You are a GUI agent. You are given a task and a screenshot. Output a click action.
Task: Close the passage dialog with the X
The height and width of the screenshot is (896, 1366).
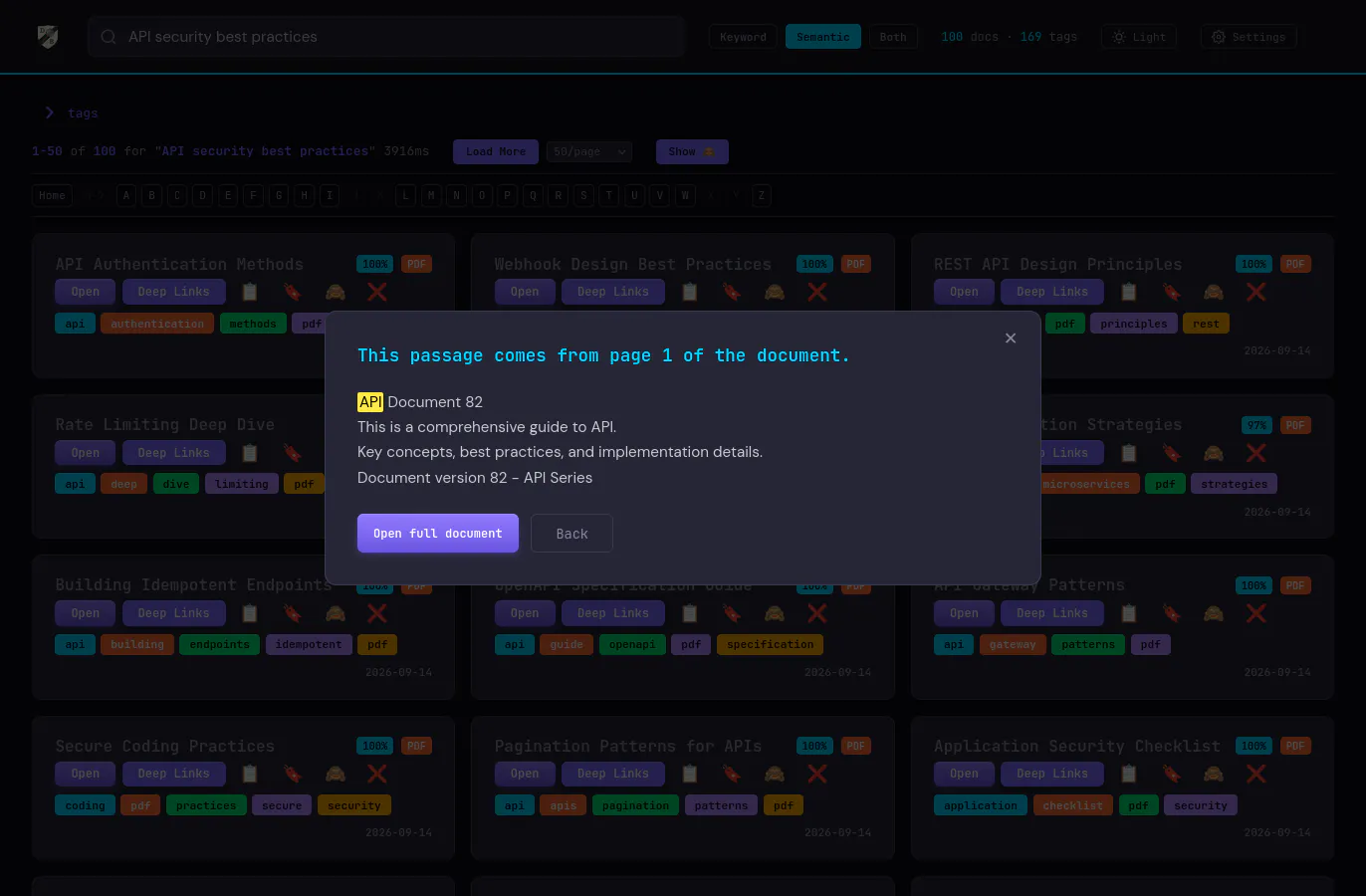[1011, 338]
